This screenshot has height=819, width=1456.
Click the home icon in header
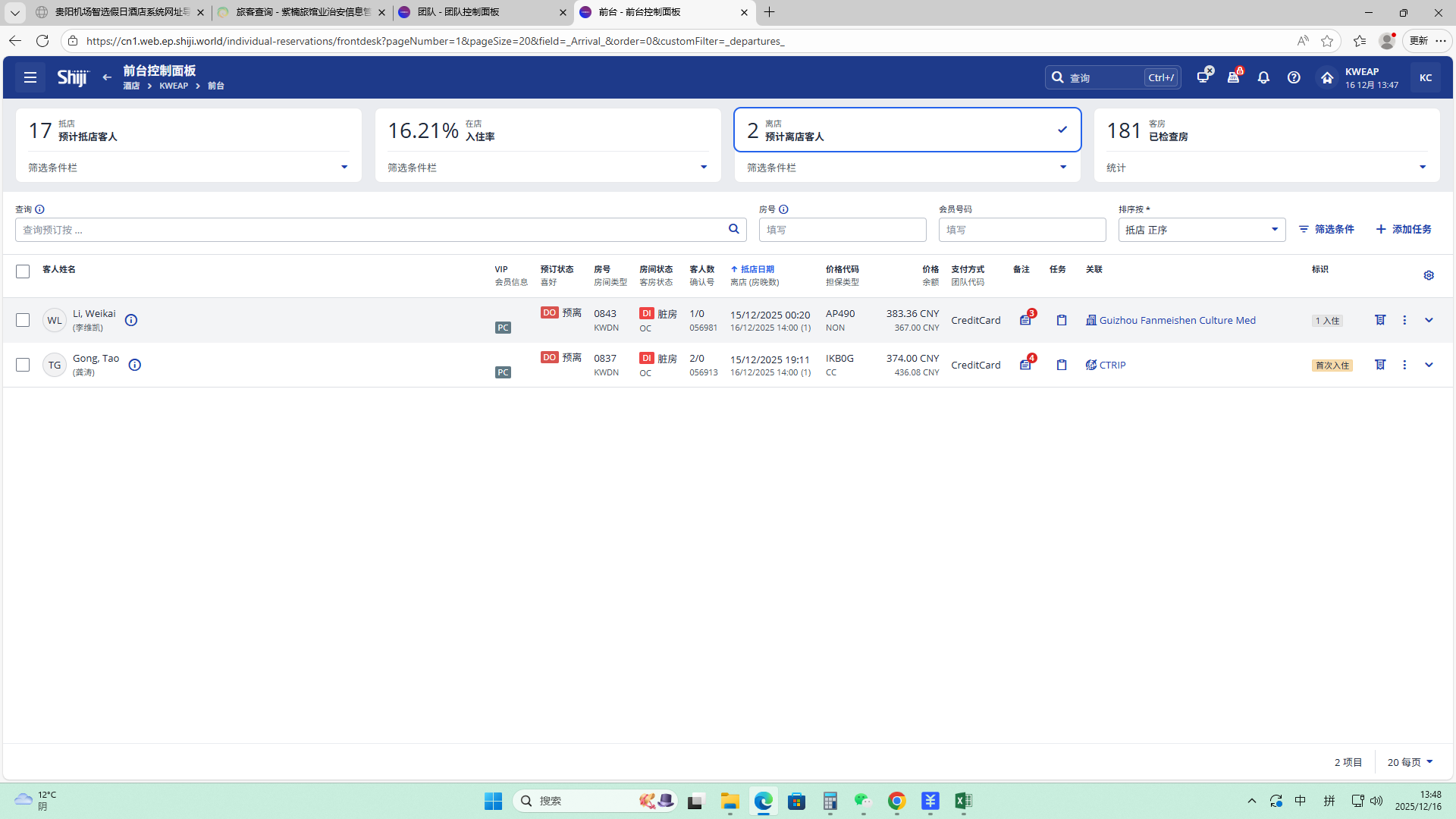pyautogui.click(x=1326, y=77)
